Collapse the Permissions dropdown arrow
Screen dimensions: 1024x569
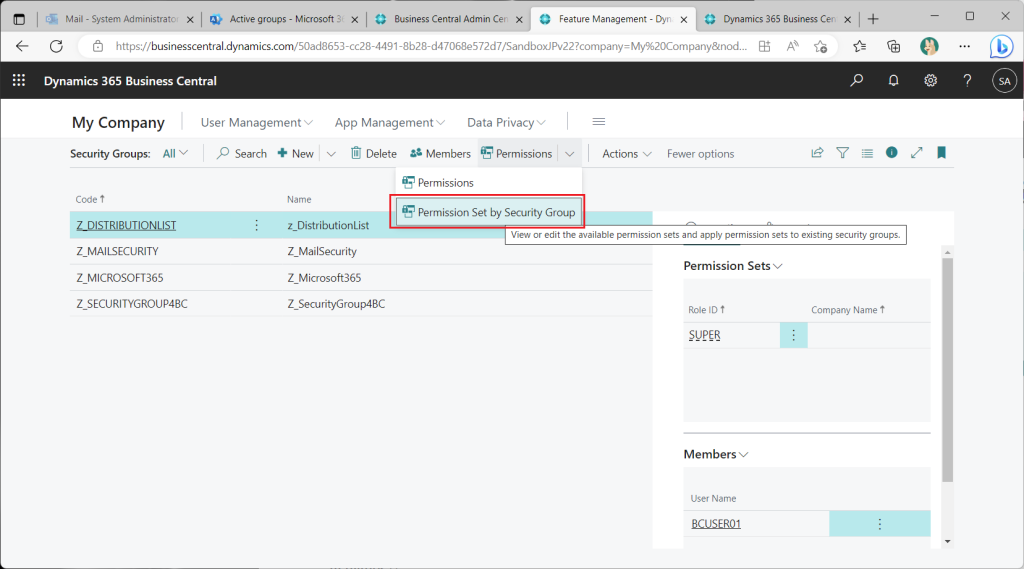(569, 154)
